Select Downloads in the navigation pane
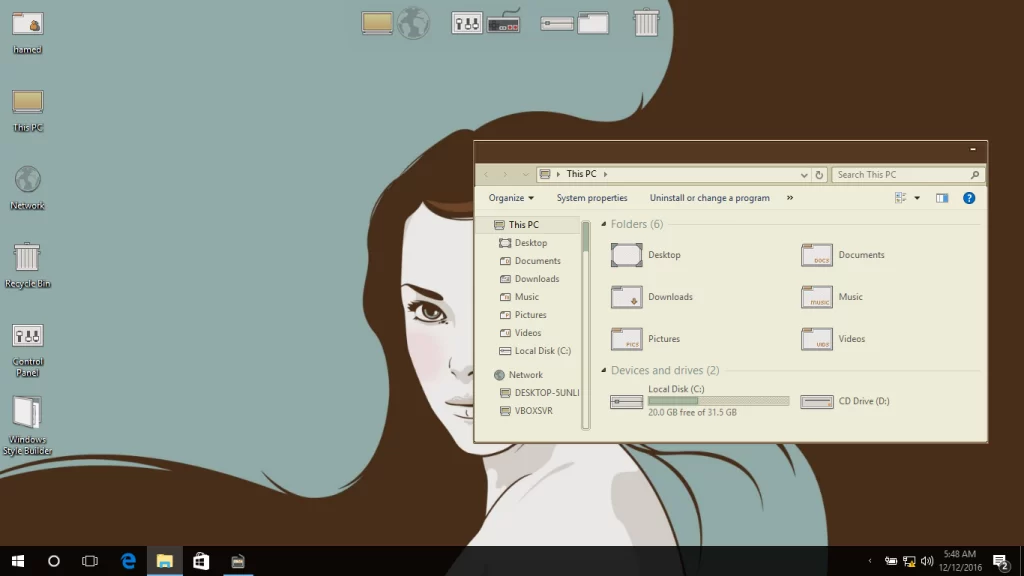Image resolution: width=1024 pixels, height=576 pixels. (536, 279)
